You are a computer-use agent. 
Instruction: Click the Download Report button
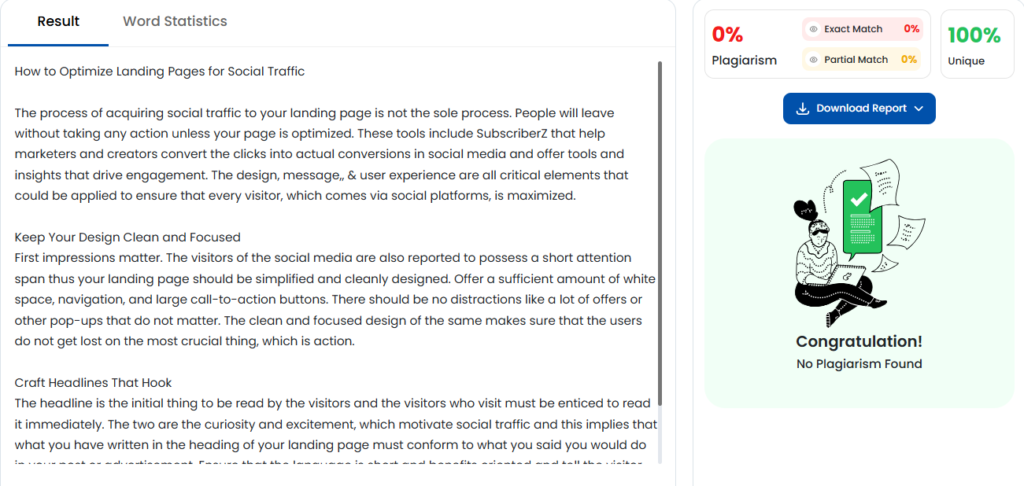(x=859, y=108)
